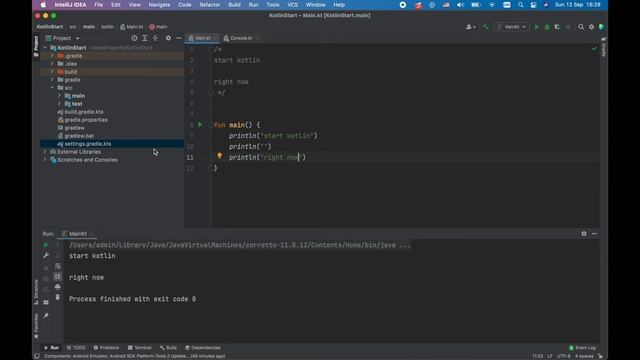Toggle Favorites side tool window
The height and width of the screenshot is (360, 640).
pos(36,326)
